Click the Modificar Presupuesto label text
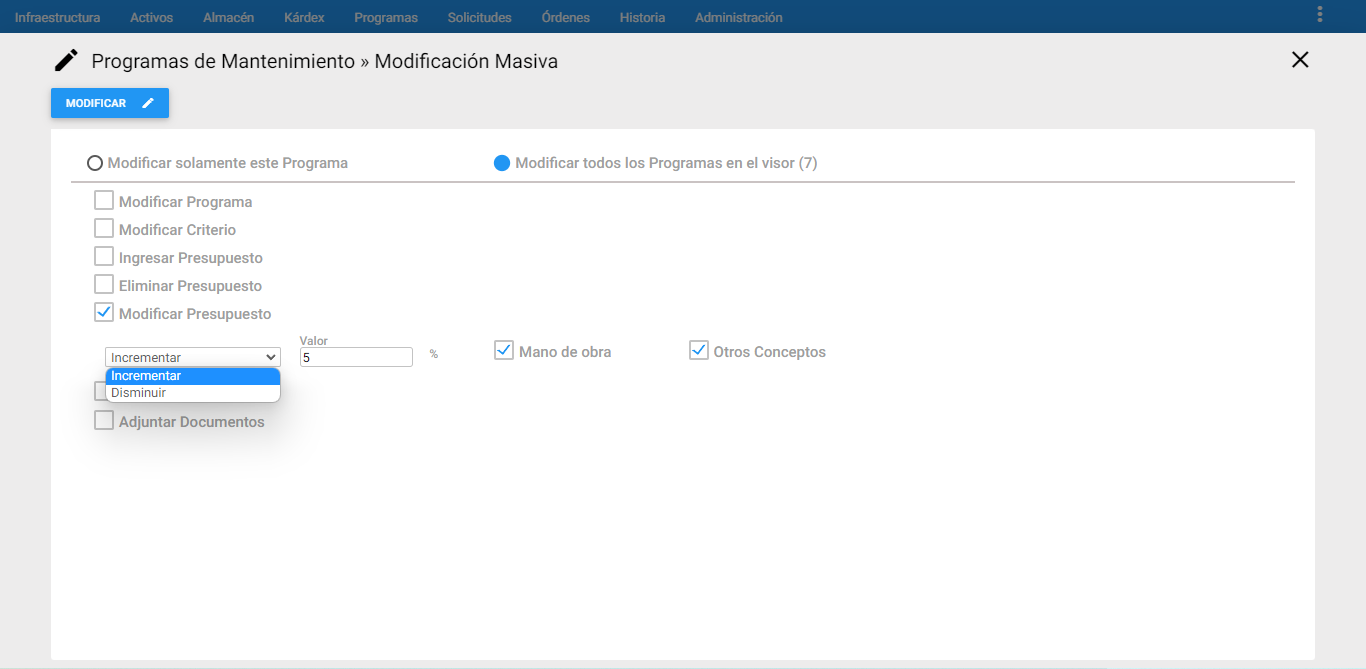1366x669 pixels. coord(195,314)
